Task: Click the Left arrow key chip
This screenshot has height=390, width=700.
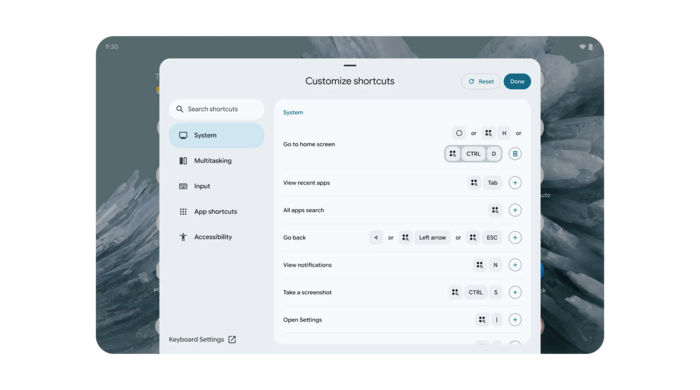Action: pyautogui.click(x=432, y=237)
